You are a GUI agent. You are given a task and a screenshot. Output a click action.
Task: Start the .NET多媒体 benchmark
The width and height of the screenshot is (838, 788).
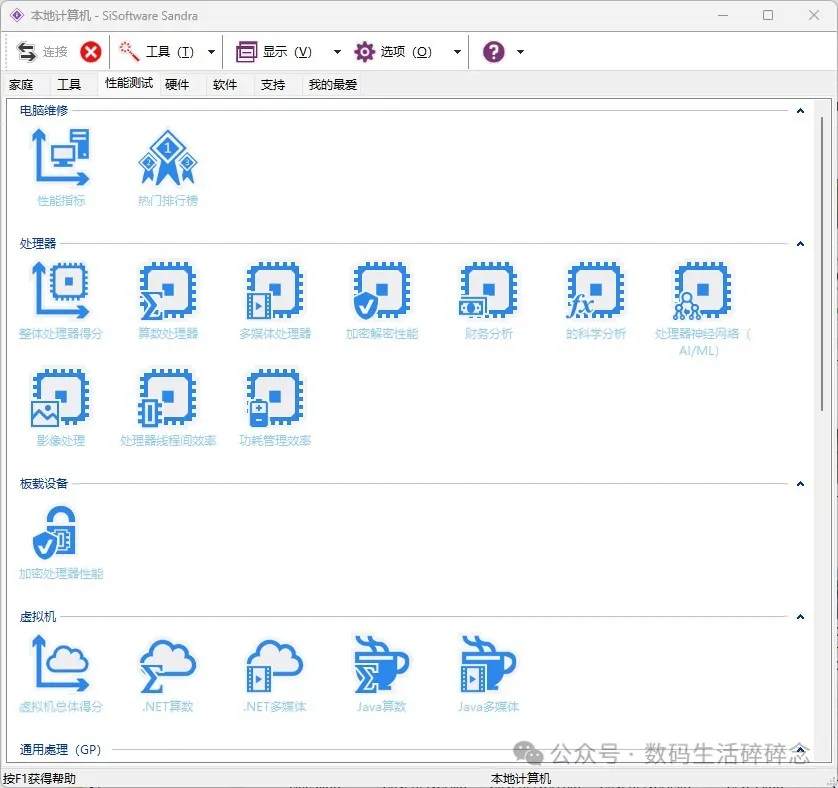pyautogui.click(x=275, y=674)
